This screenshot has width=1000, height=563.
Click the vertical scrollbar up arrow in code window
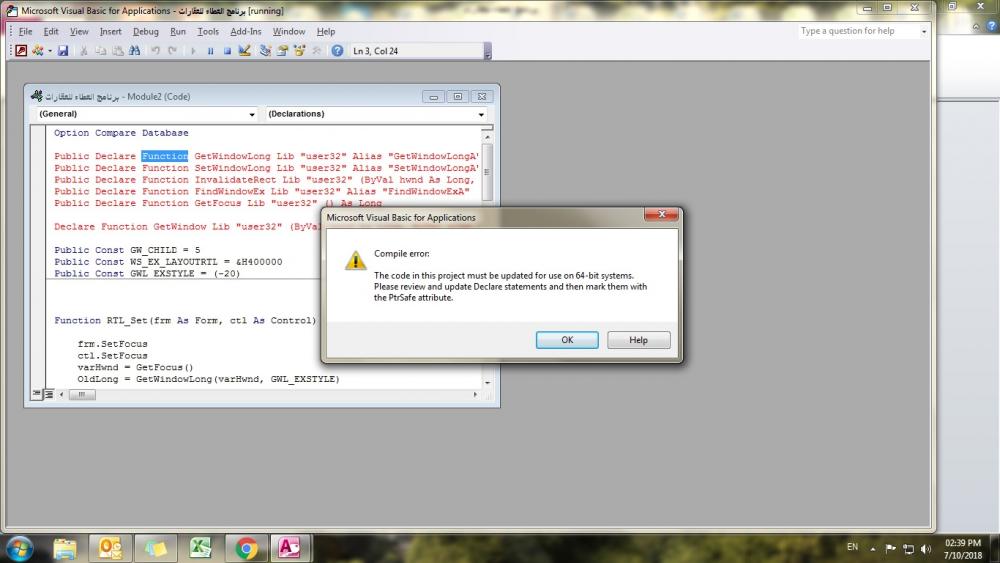coord(488,137)
